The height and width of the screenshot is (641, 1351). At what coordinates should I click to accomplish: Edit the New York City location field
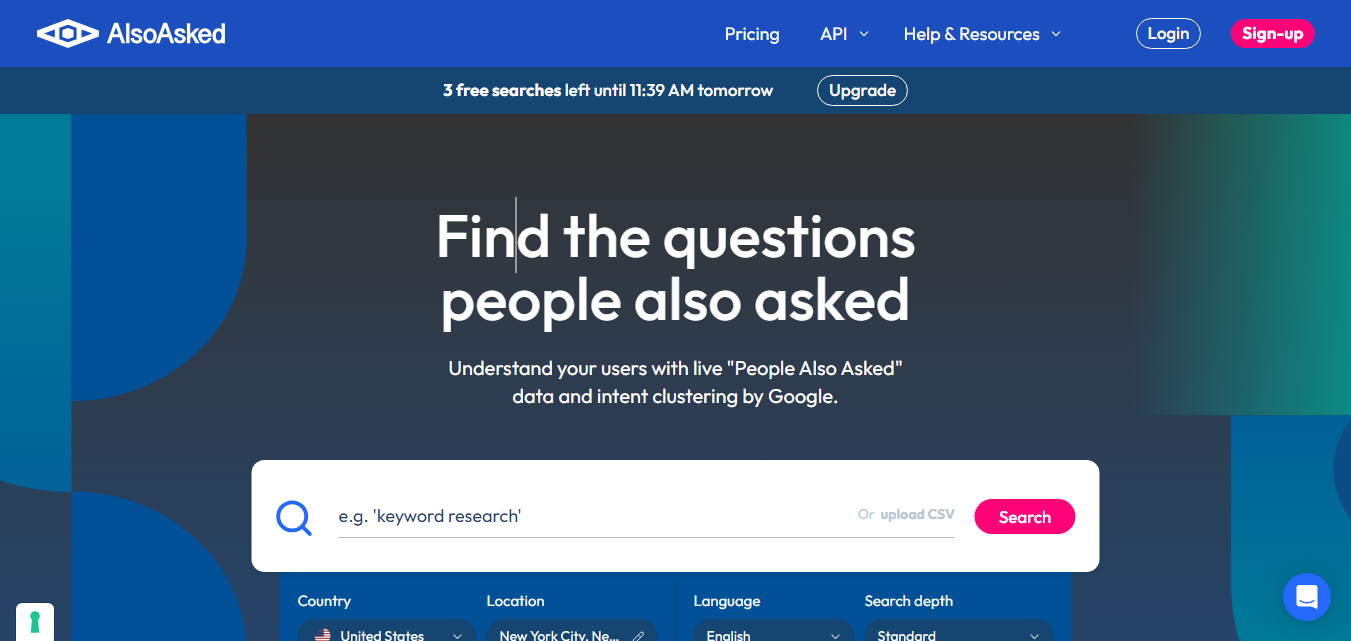[x=572, y=631]
